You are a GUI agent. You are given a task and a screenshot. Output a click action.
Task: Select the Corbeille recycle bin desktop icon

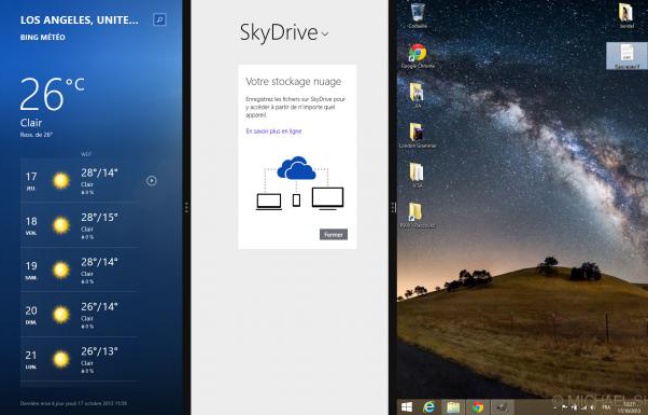click(417, 14)
